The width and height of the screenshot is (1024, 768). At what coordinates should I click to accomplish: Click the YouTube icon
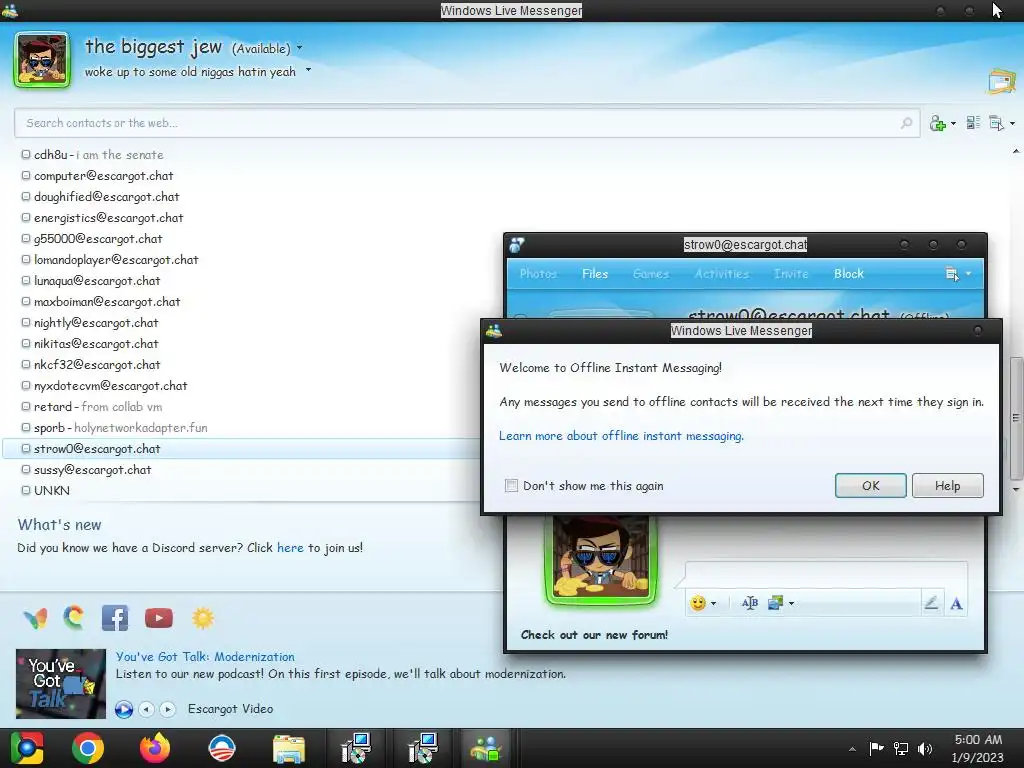159,618
